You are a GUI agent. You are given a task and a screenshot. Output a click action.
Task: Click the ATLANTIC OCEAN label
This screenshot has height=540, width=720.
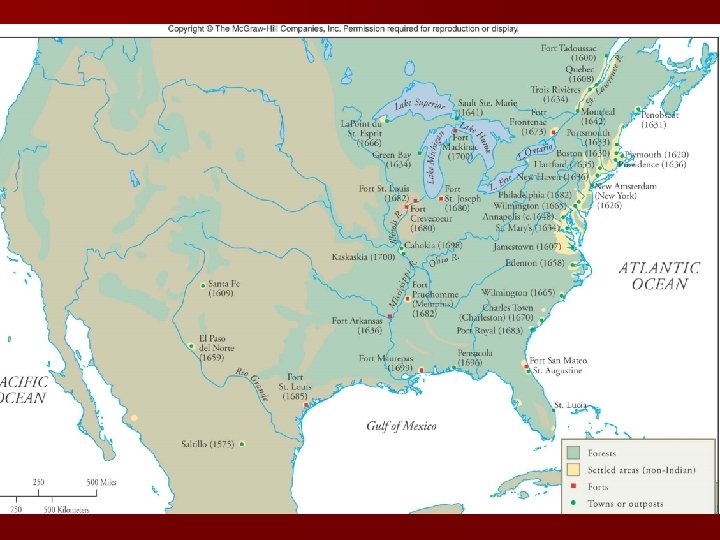659,276
